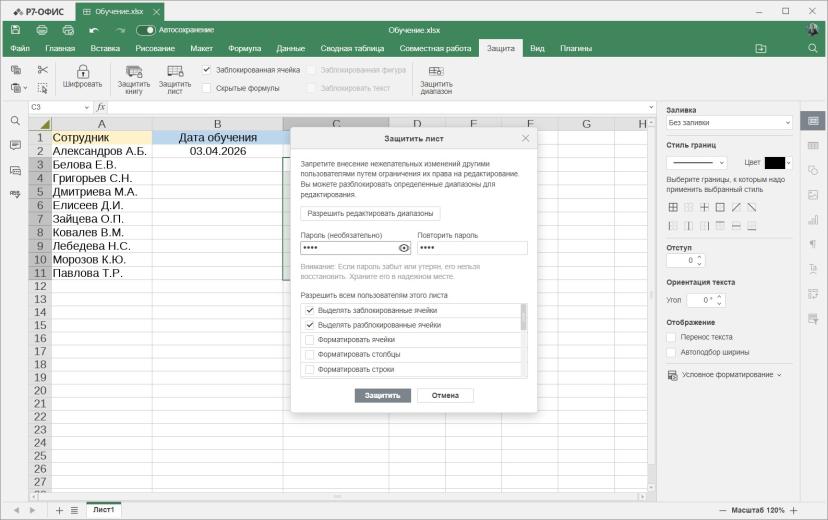This screenshot has width=828, height=520.
Task: Open file location icon in tab bar
Action: click(x=760, y=49)
